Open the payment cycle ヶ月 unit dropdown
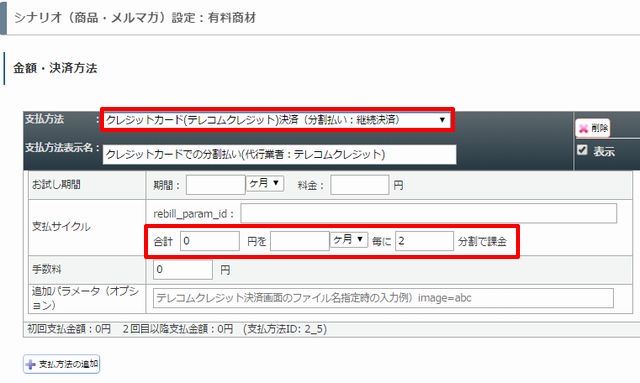 349,239
